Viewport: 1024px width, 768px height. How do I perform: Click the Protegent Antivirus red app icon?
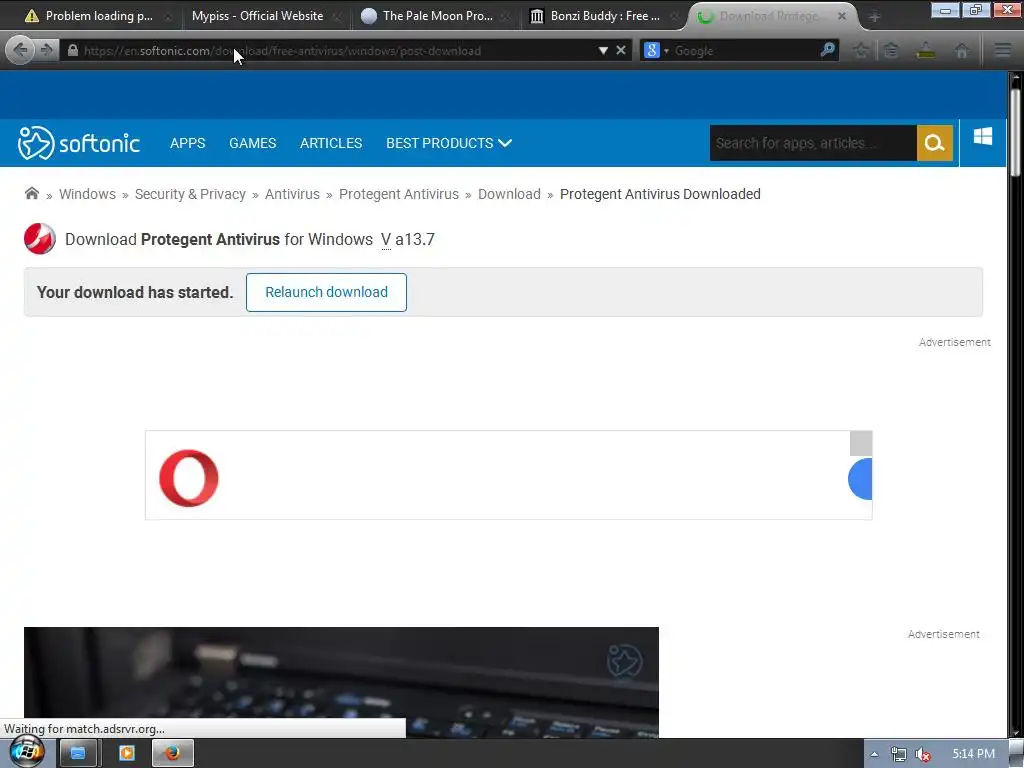click(40, 238)
